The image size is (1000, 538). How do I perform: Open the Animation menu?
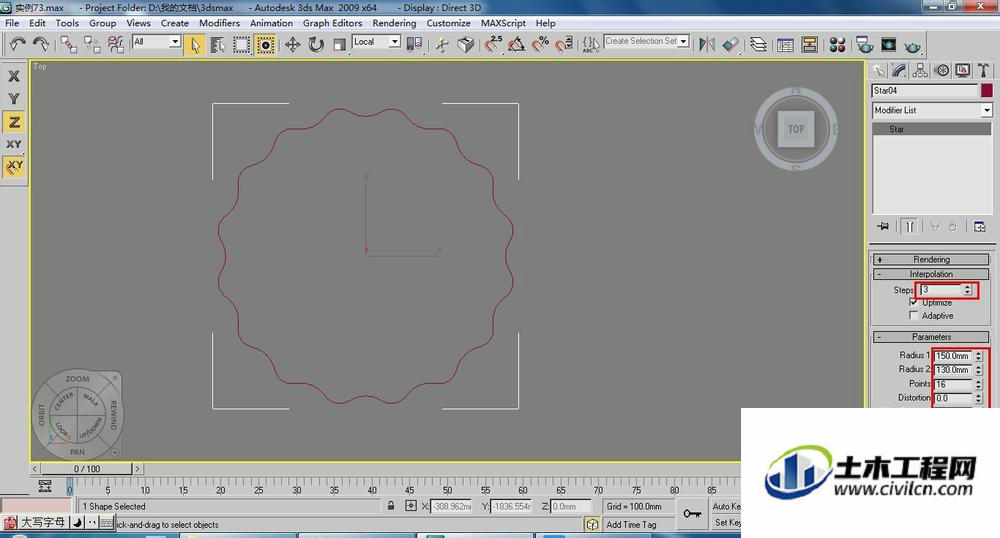271,23
